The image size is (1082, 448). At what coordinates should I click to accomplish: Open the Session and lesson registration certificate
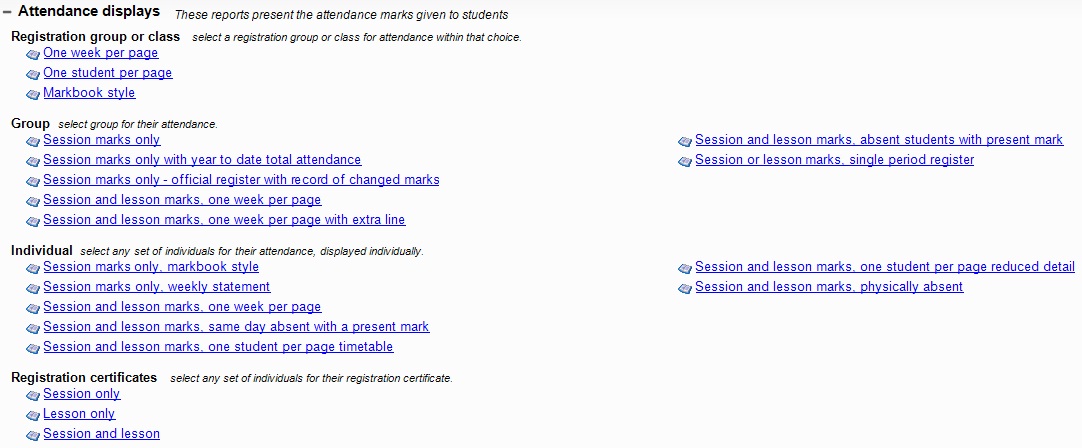pos(101,434)
